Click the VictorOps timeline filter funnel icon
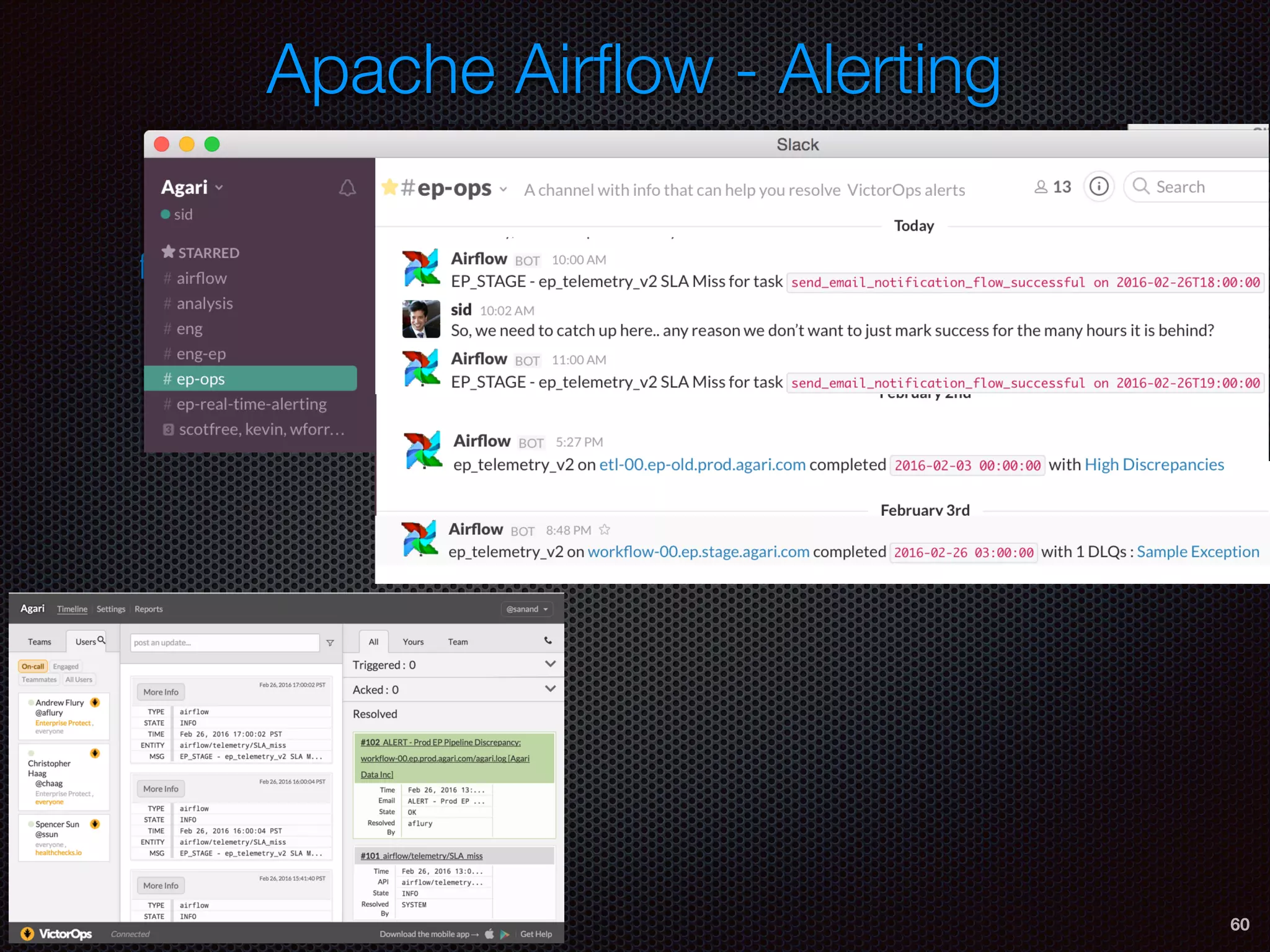Image resolution: width=1270 pixels, height=952 pixels. (330, 643)
